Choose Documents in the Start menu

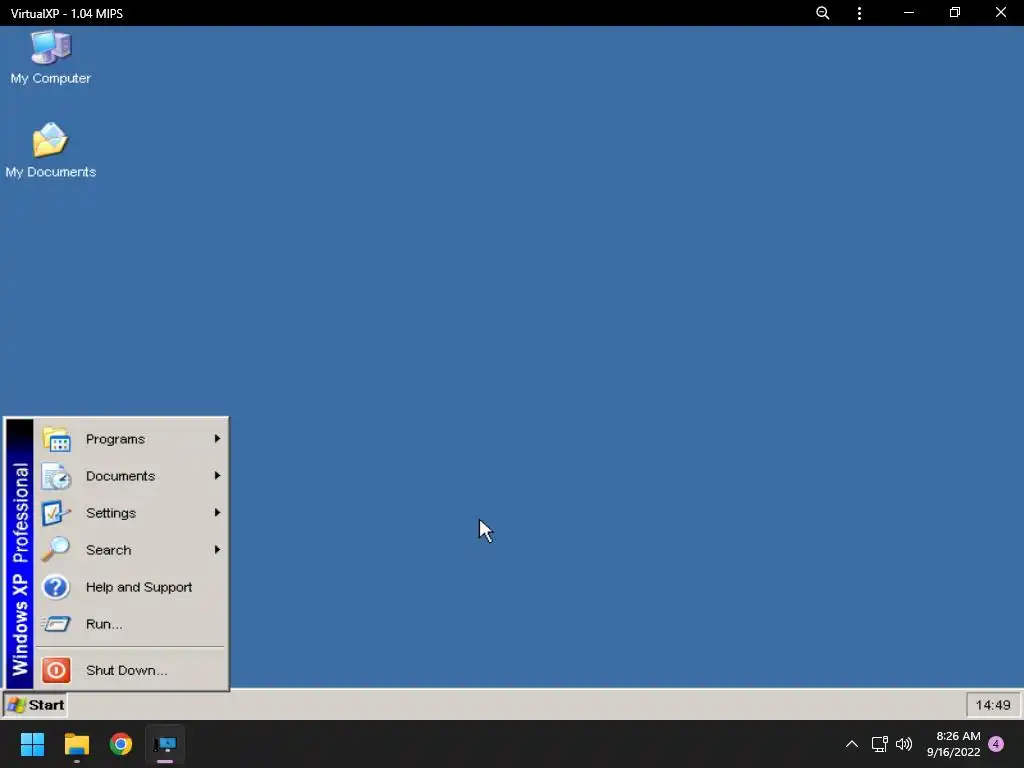(x=131, y=476)
